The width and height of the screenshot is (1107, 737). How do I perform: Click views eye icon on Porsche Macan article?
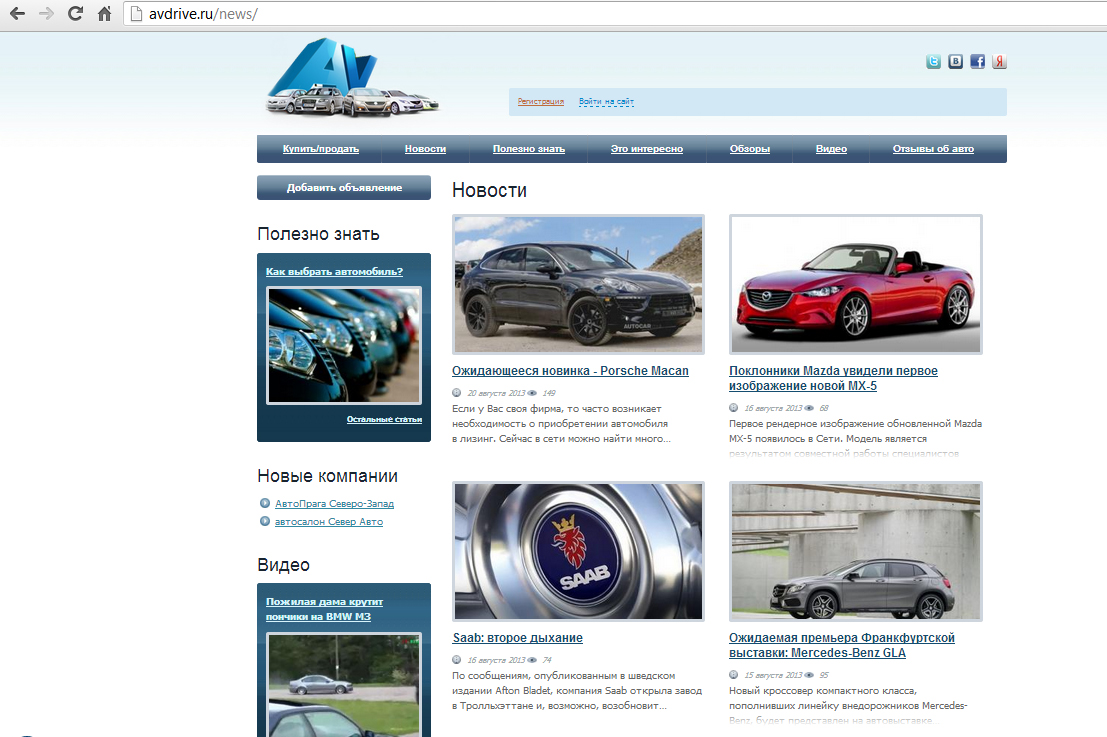tap(532, 393)
